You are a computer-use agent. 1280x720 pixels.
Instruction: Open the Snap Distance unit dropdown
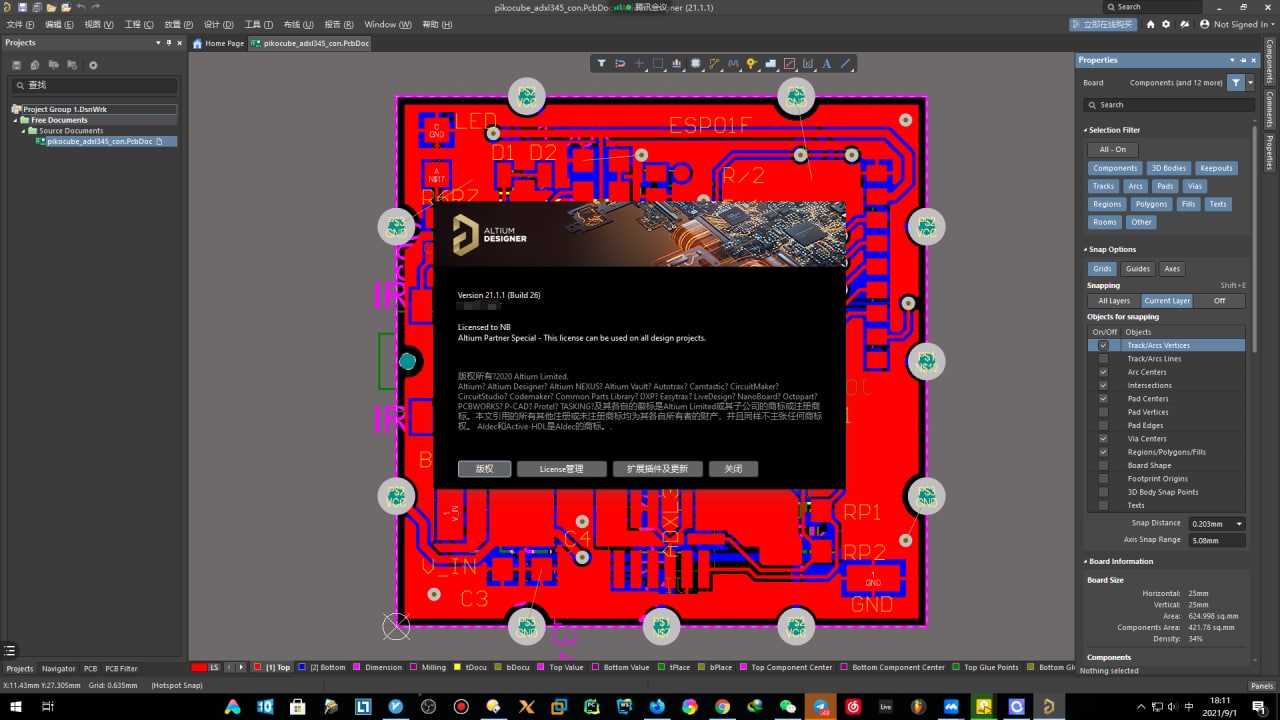click(x=1239, y=523)
